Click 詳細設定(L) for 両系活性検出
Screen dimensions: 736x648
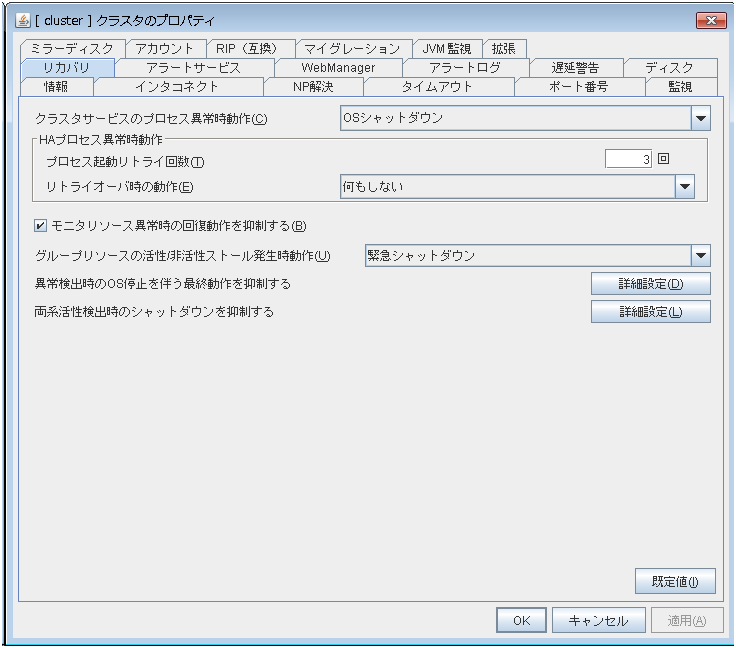[x=650, y=312]
